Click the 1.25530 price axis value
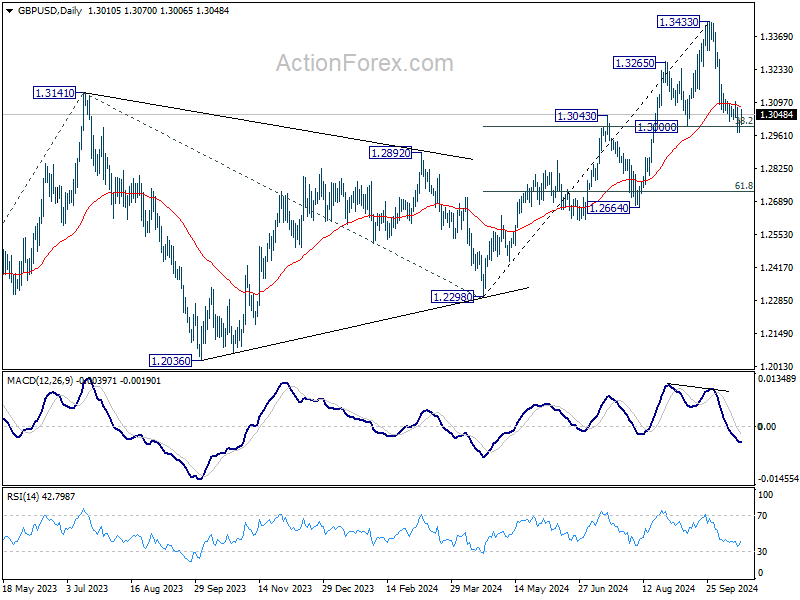 (x=777, y=235)
